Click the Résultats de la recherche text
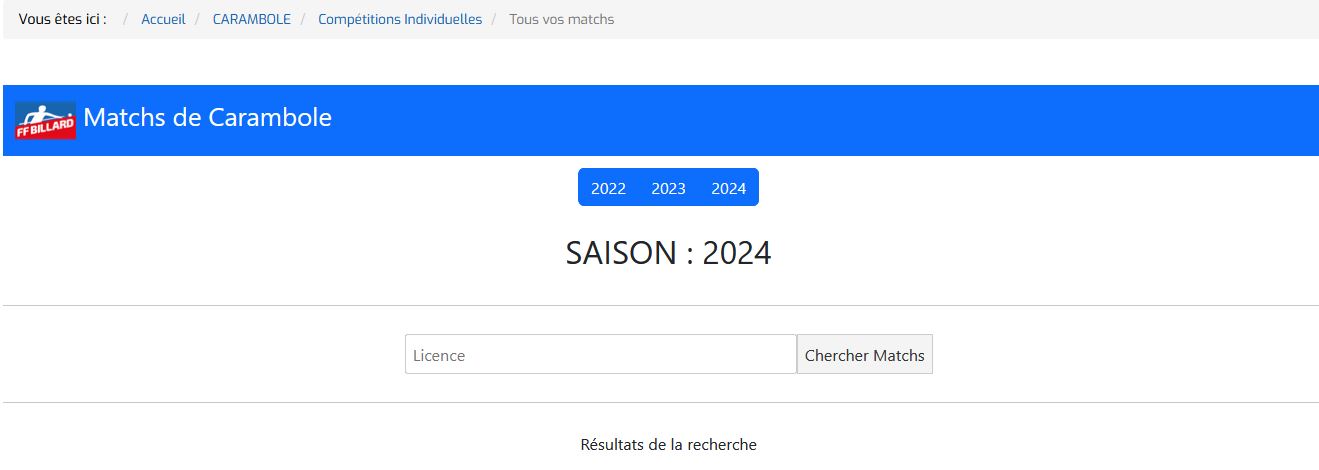Image resolution: width=1319 pixels, height=470 pixels. click(668, 444)
